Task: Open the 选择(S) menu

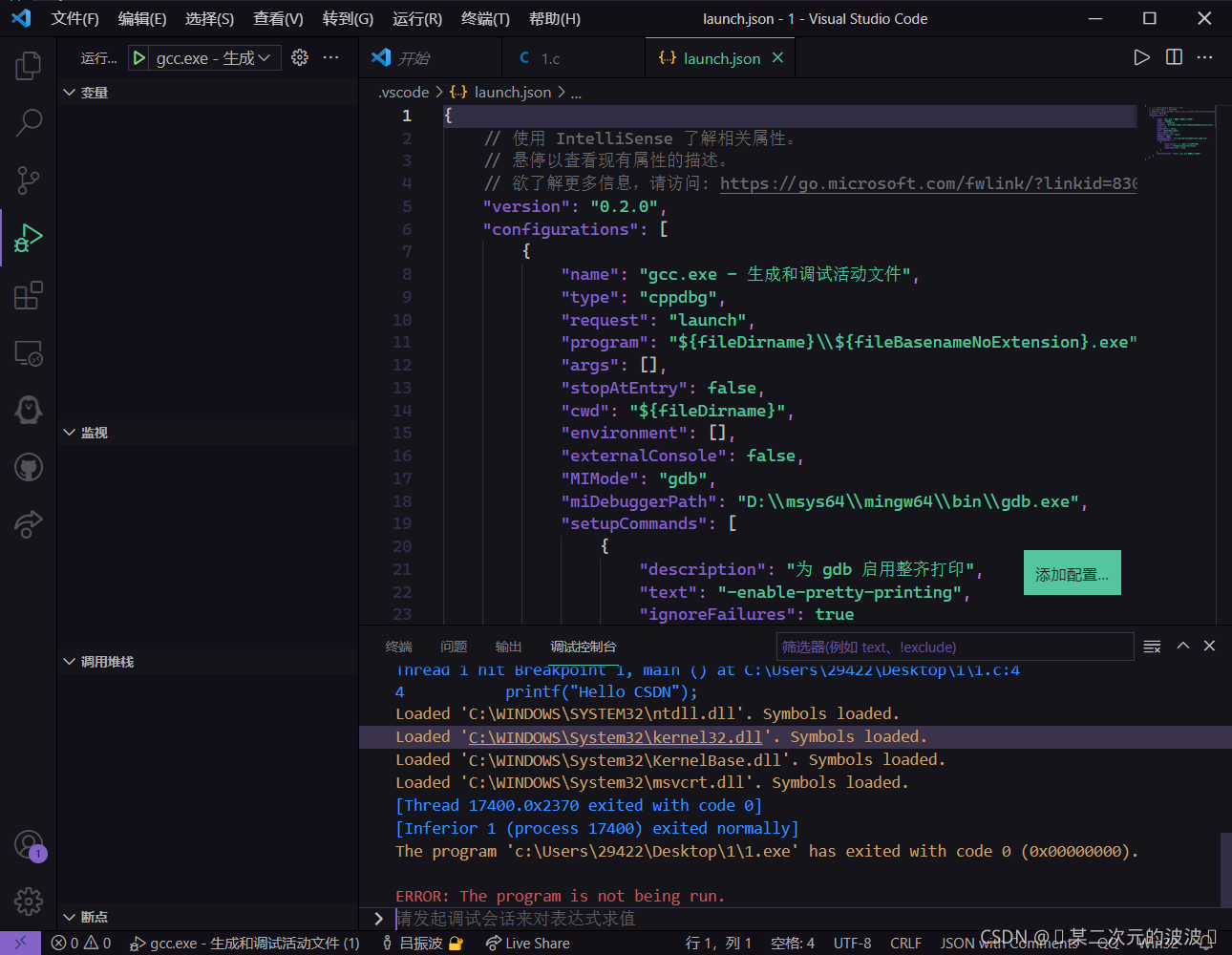Action: point(209,18)
